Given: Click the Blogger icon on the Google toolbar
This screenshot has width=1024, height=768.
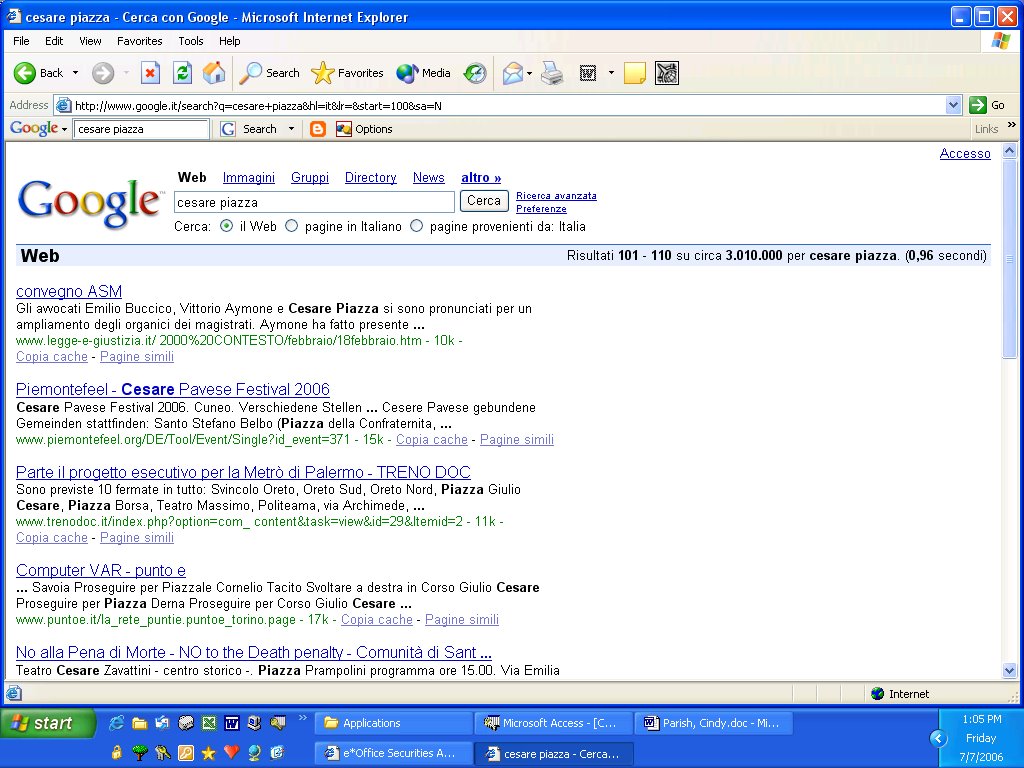Looking at the screenshot, I should point(318,129).
